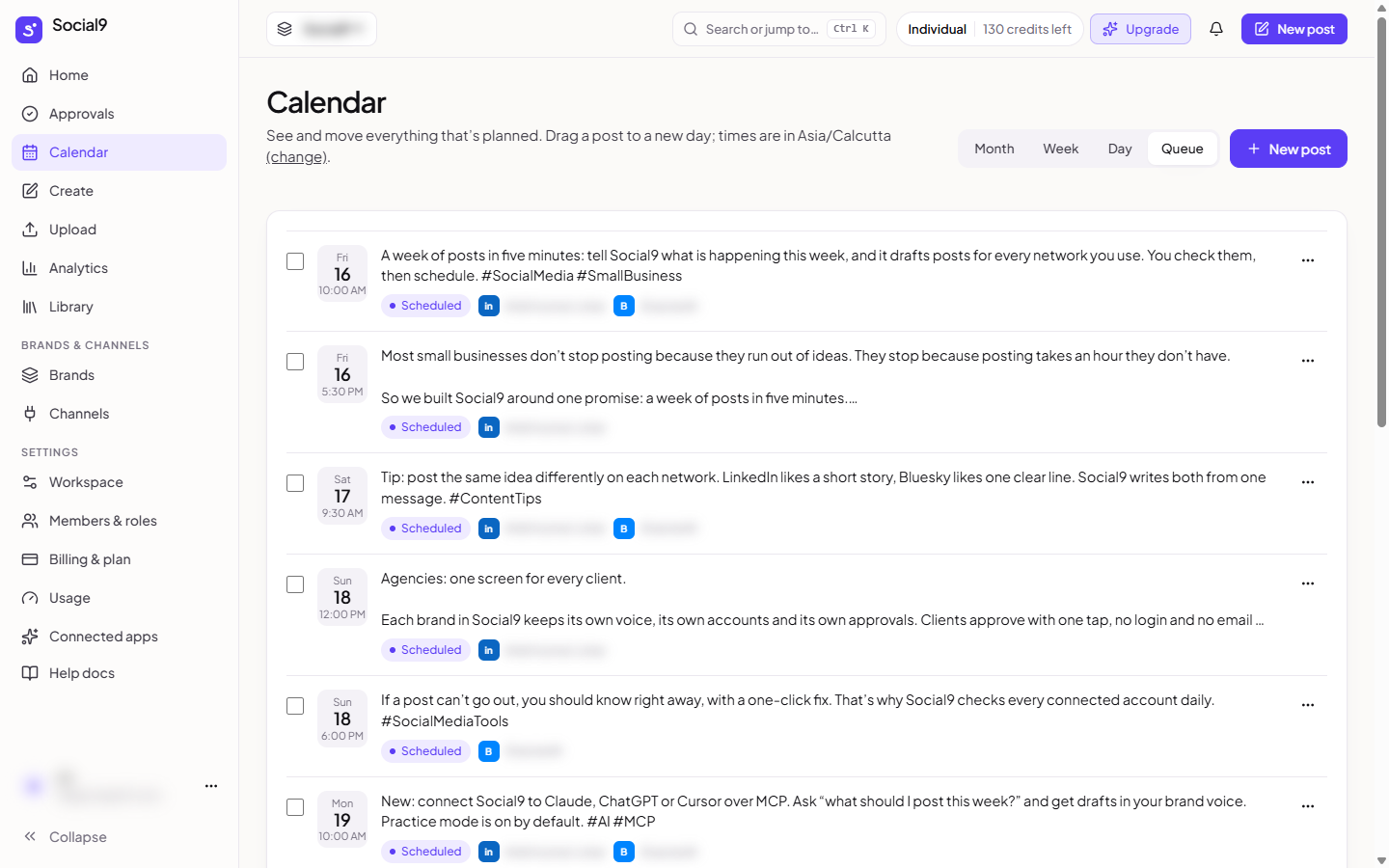
Task: Click the Social9 logo icon
Action: tap(29, 29)
